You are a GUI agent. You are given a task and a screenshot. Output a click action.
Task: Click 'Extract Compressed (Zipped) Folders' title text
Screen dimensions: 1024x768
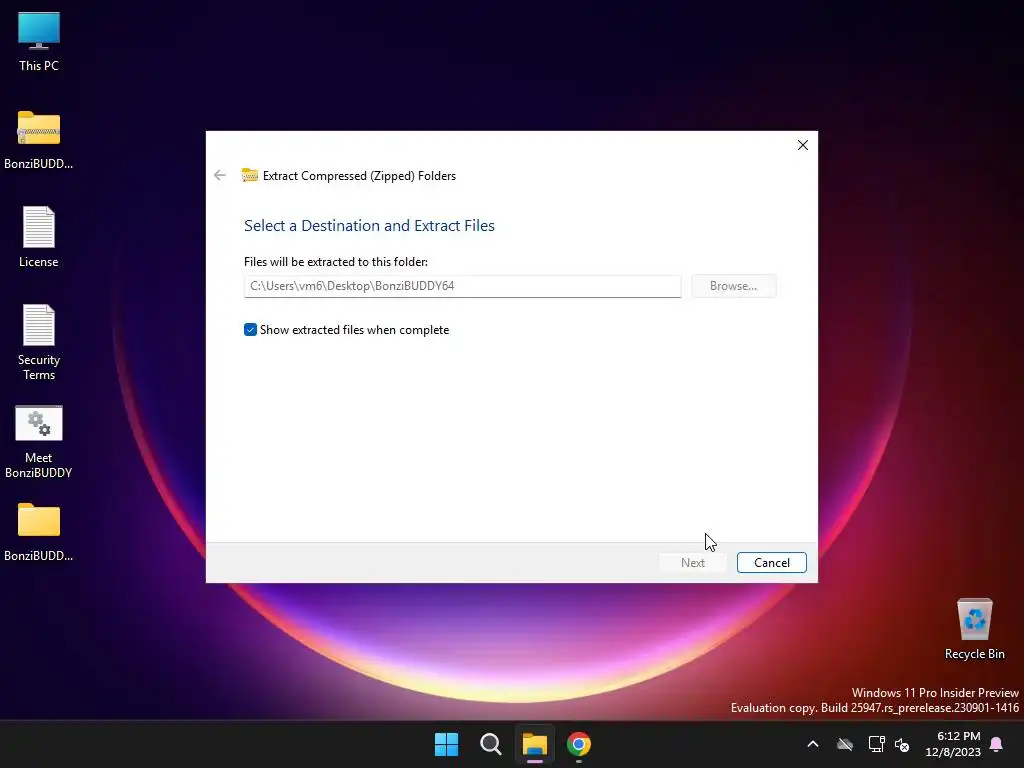(x=359, y=176)
